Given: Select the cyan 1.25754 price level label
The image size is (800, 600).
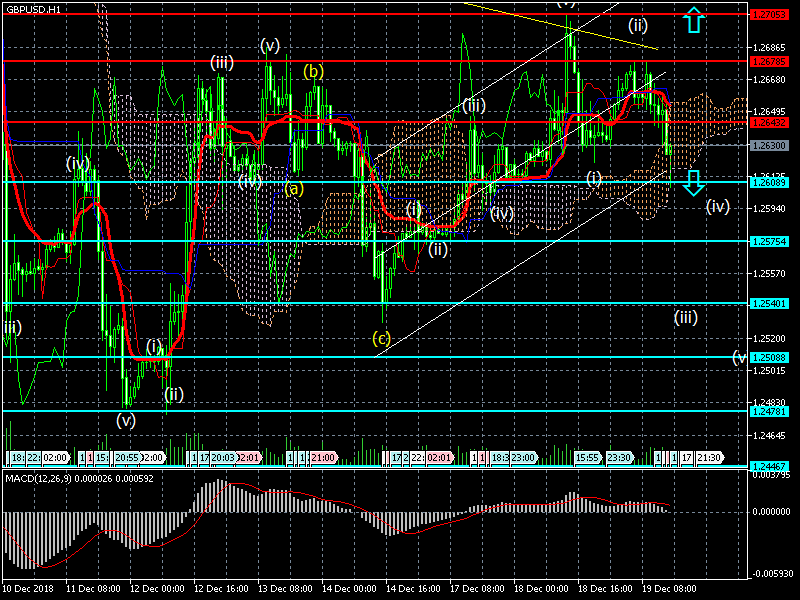Looking at the screenshot, I should click(x=771, y=241).
